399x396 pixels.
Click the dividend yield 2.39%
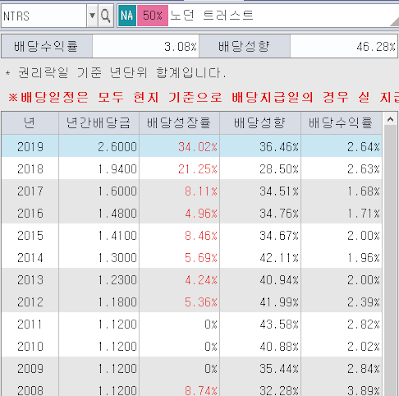coord(363,302)
